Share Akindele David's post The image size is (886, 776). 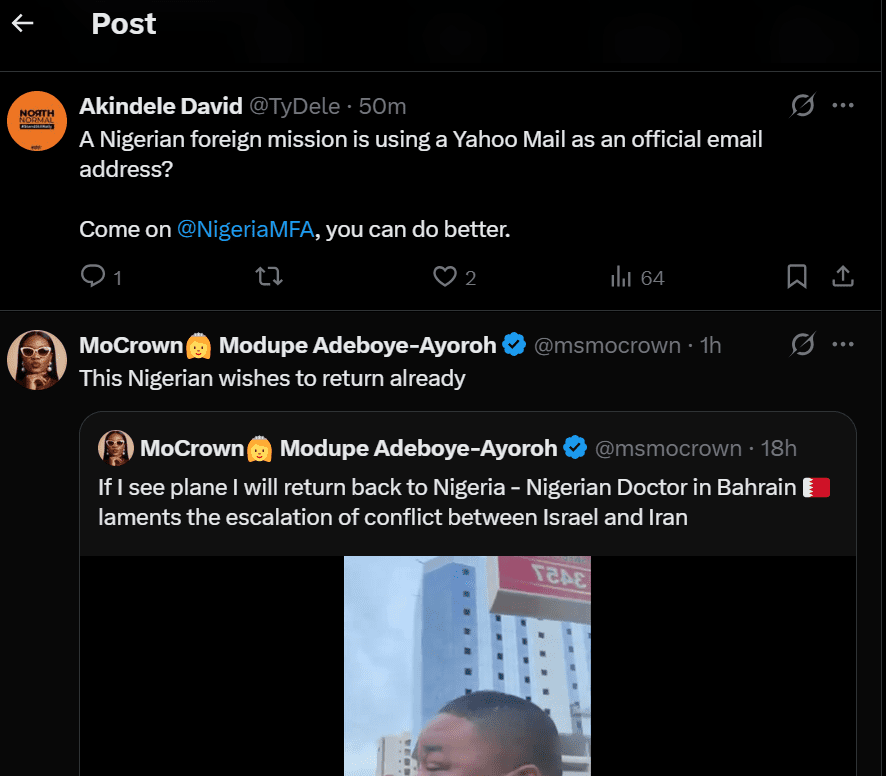point(843,277)
